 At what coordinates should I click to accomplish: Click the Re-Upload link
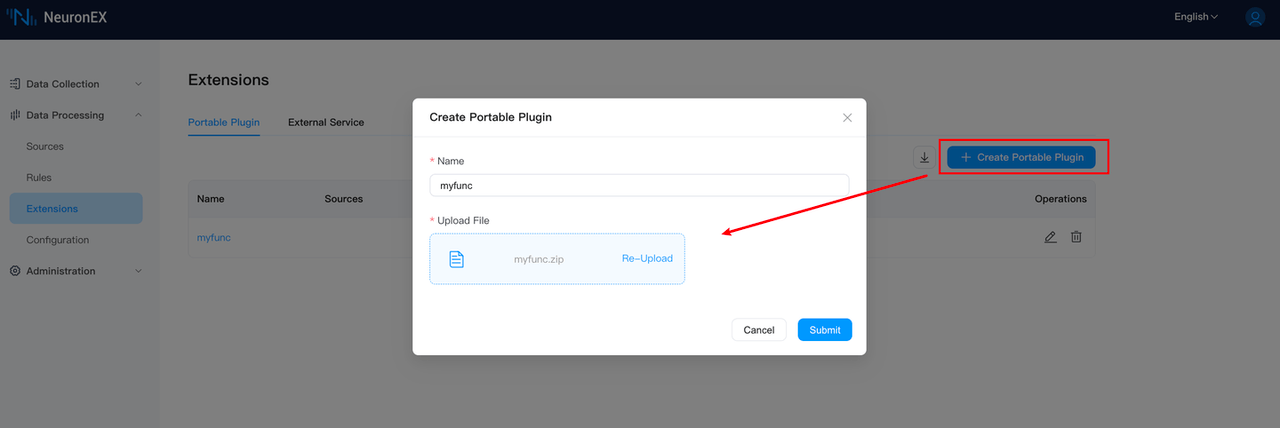(x=647, y=259)
